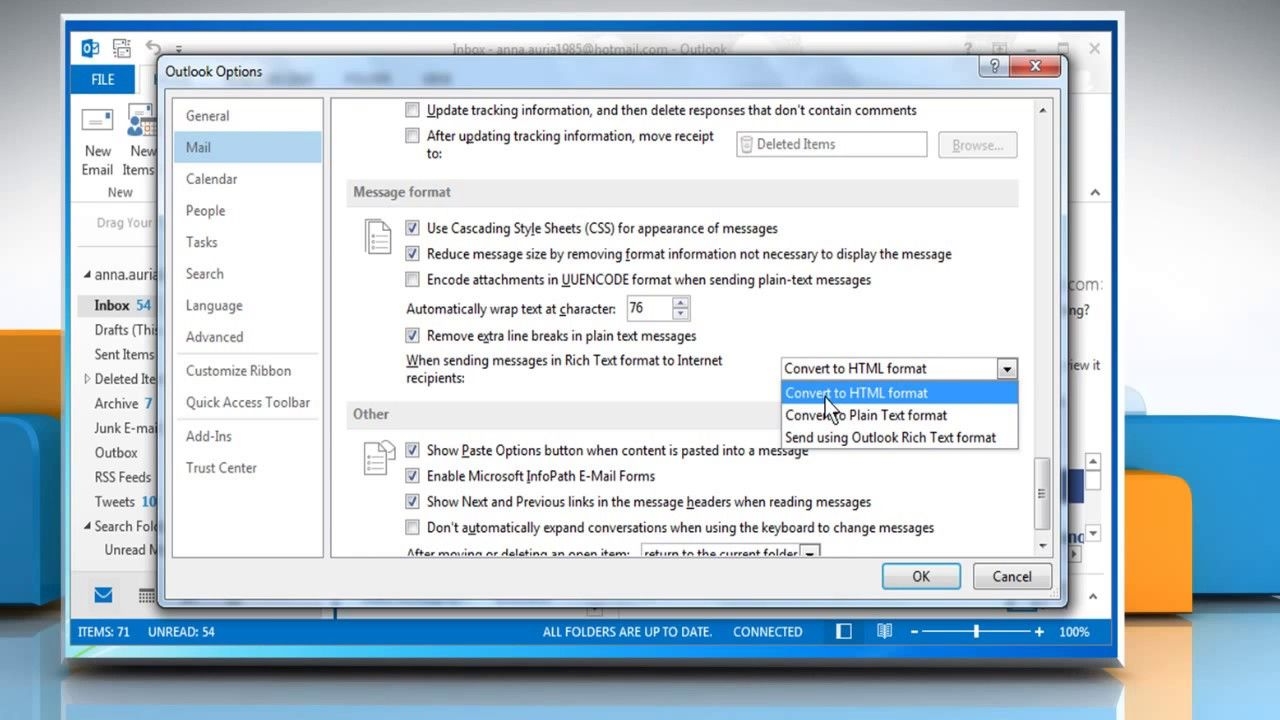Click the Outlook logo icon in title bar
Screen dimensions: 1280x720
point(90,48)
